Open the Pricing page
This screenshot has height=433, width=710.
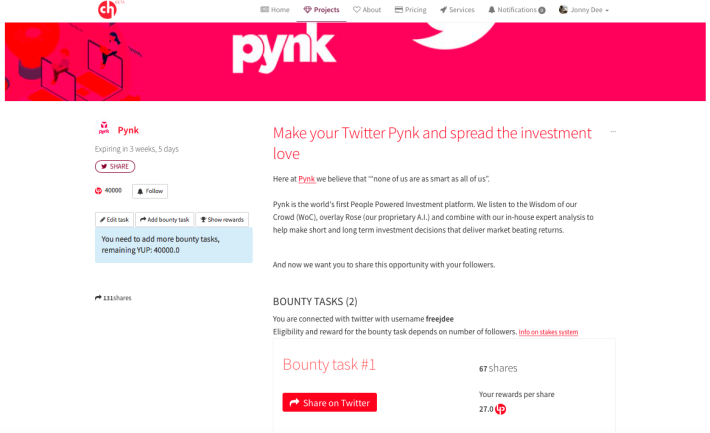411,10
